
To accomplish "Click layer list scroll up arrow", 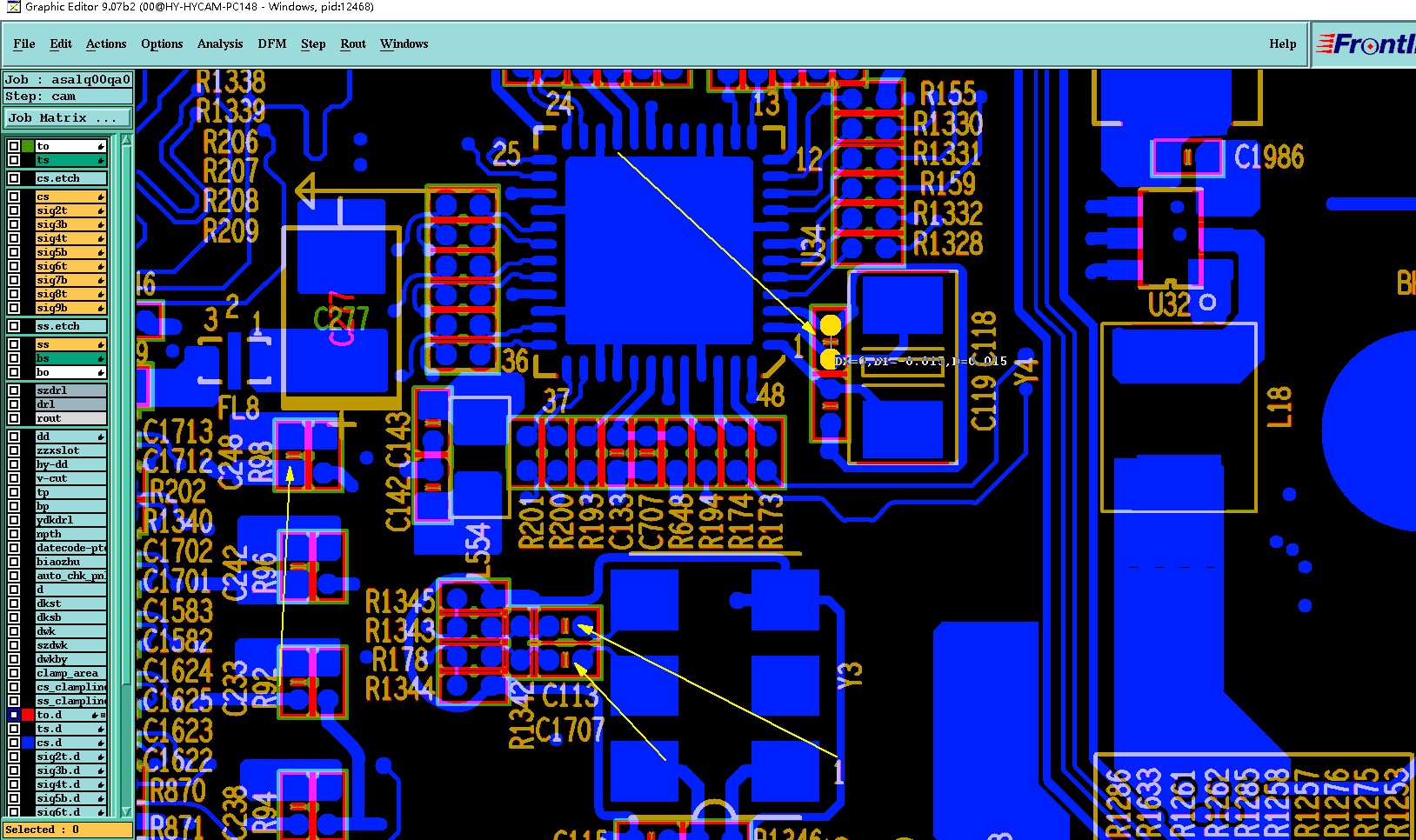I will pyautogui.click(x=126, y=140).
